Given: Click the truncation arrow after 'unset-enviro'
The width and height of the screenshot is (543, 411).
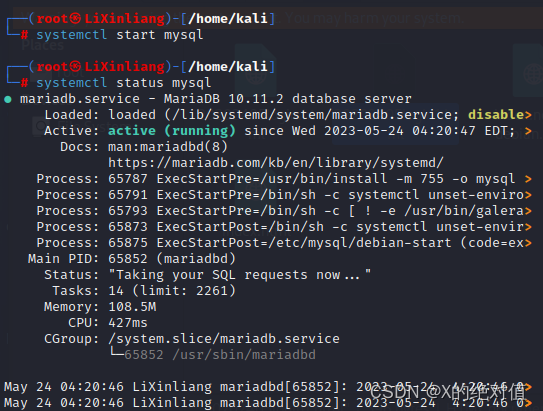Looking at the screenshot, I should click(528, 195).
